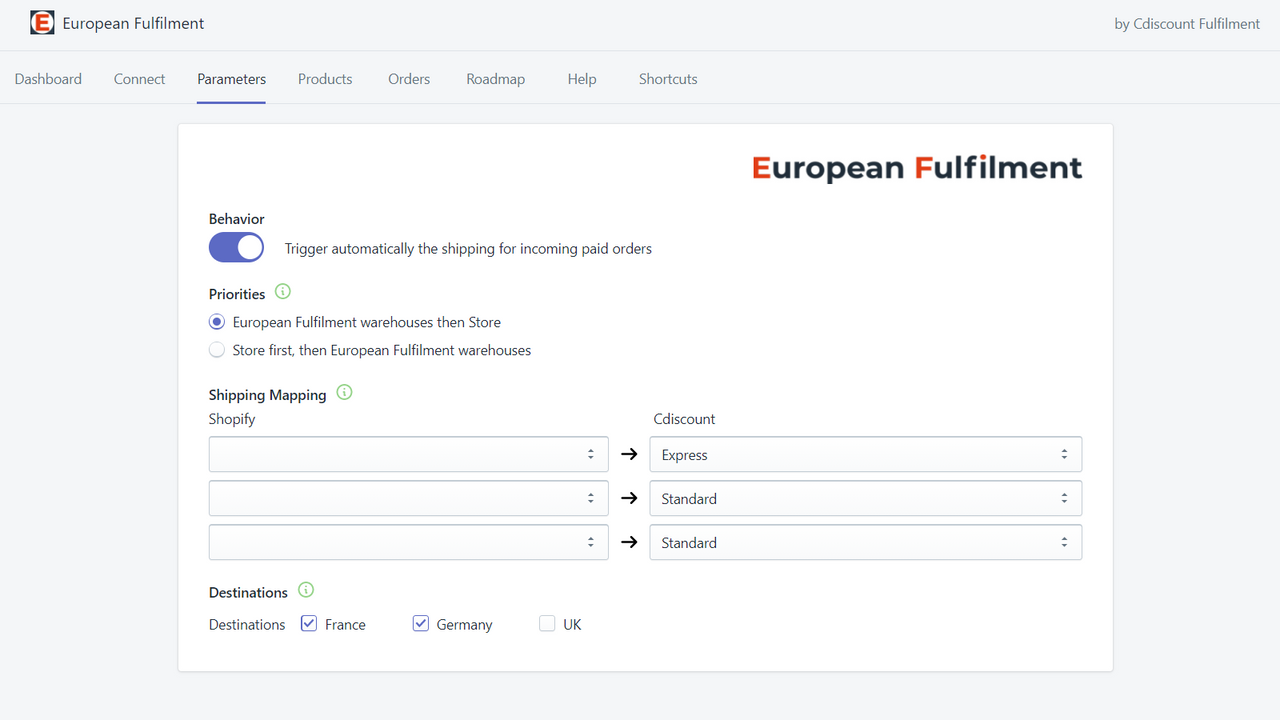Select European Fulfilment warehouses then Store
Image resolution: width=1280 pixels, height=720 pixels.
(217, 322)
